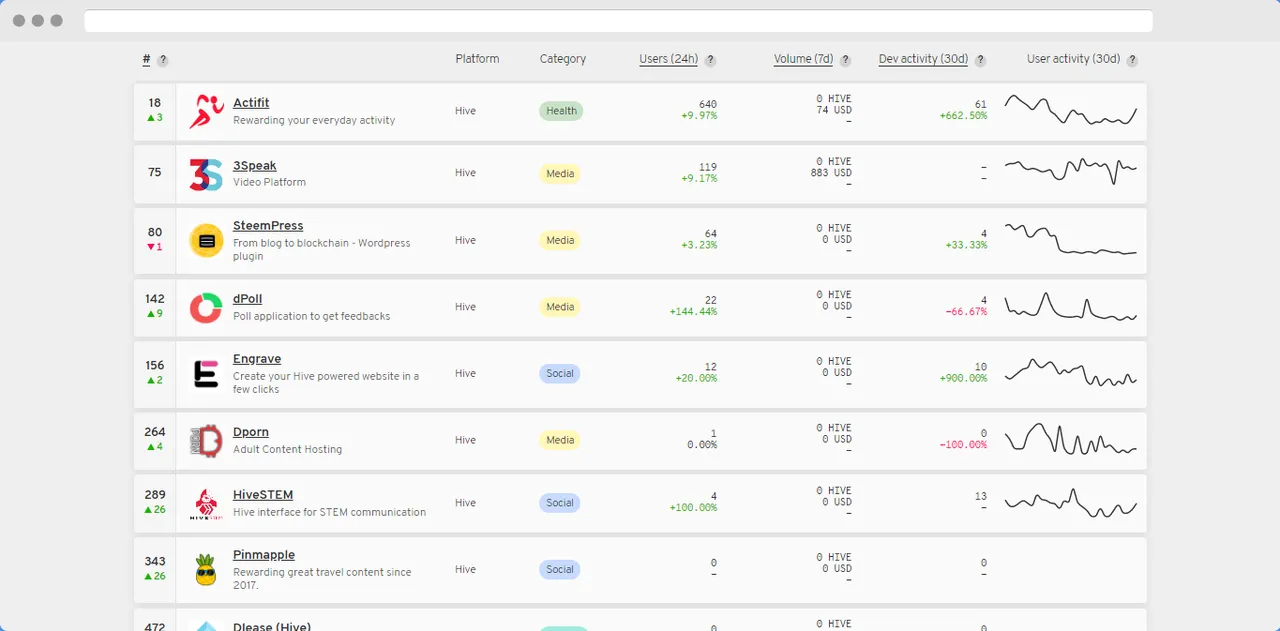Click the 'Poll application to get feedbacks' text
The width and height of the screenshot is (1280, 631).
click(x=312, y=316)
